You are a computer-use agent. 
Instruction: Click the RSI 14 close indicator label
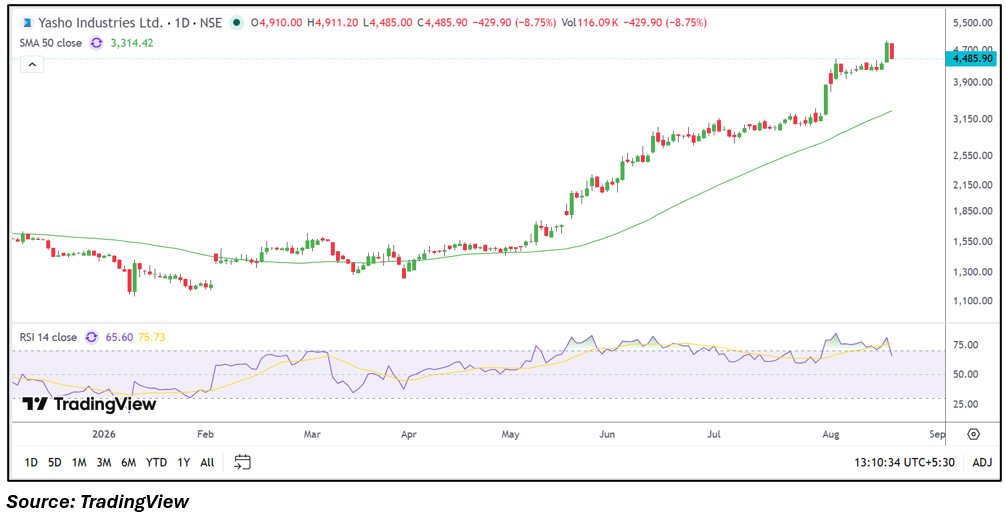(x=49, y=337)
